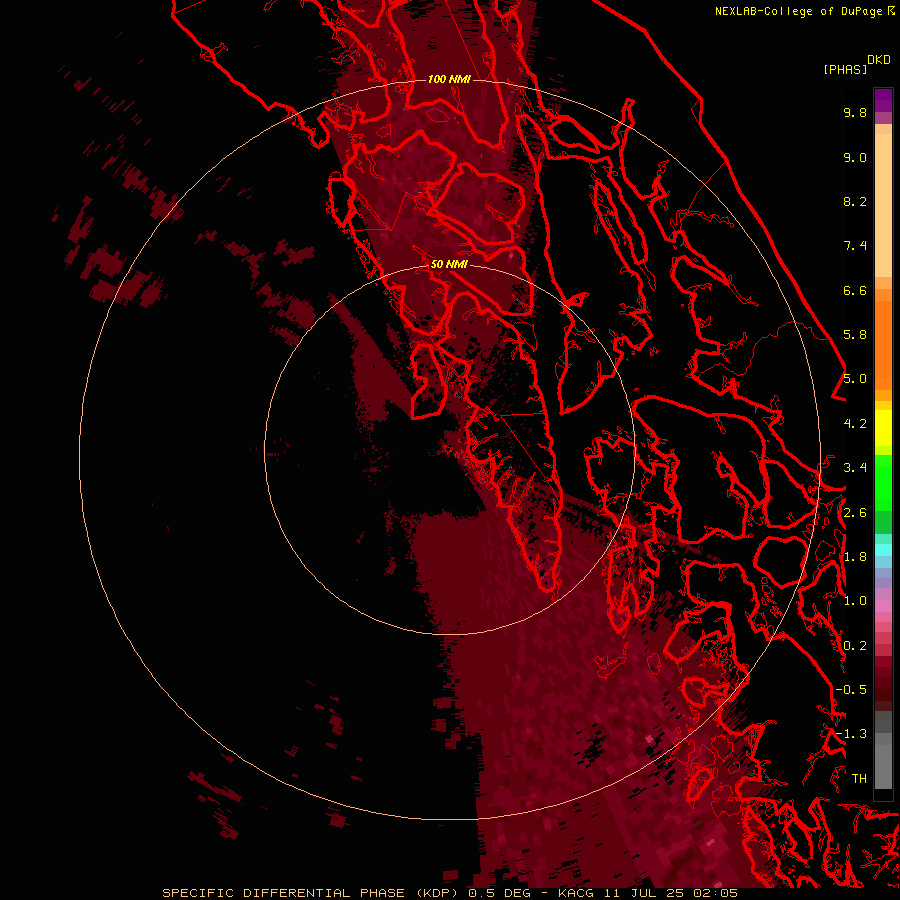The width and height of the screenshot is (900, 900).
Task: Click the 4.2 value on the color scale
Action: (855, 424)
